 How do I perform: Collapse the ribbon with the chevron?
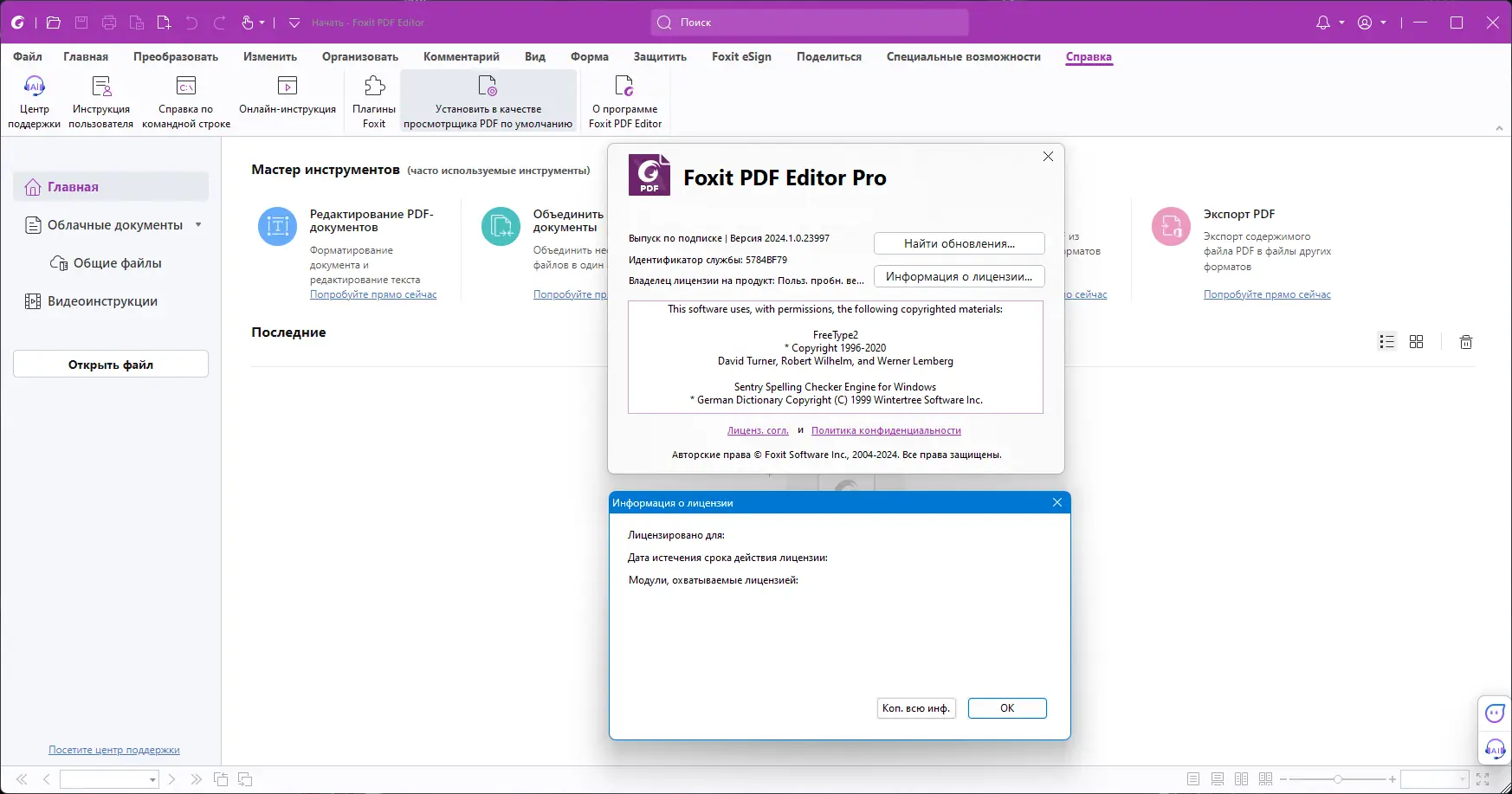point(1499,128)
